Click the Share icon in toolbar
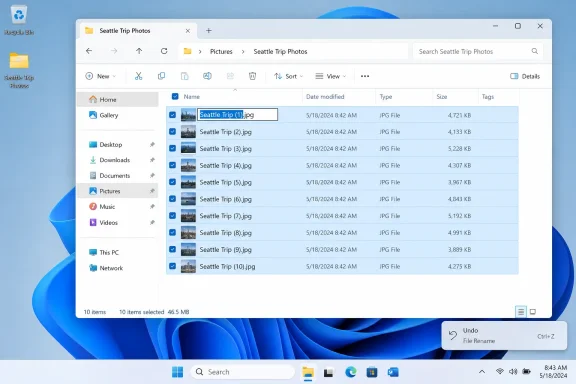This screenshot has height=384, width=576. coord(230,76)
